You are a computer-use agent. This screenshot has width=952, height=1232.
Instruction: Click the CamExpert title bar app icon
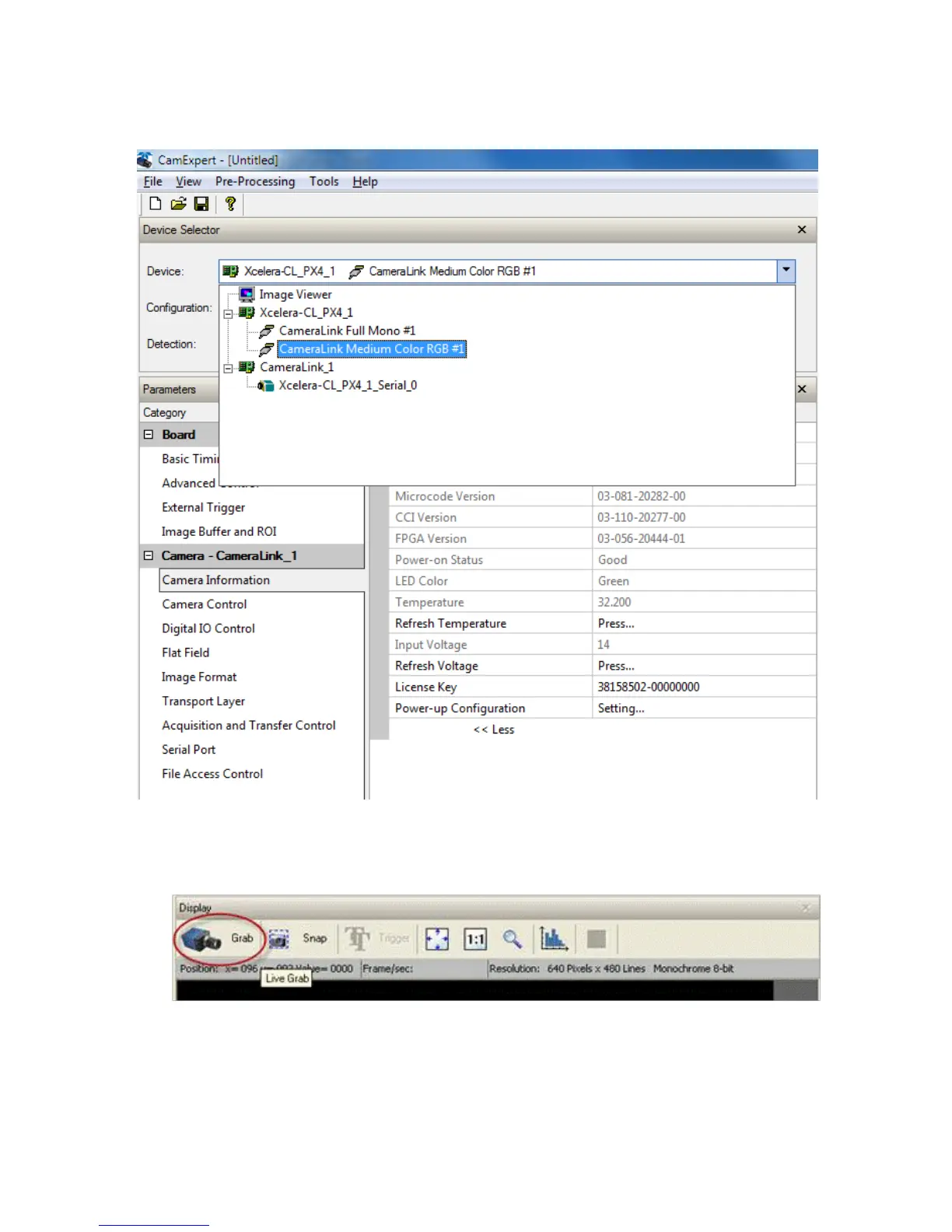pyautogui.click(x=145, y=160)
